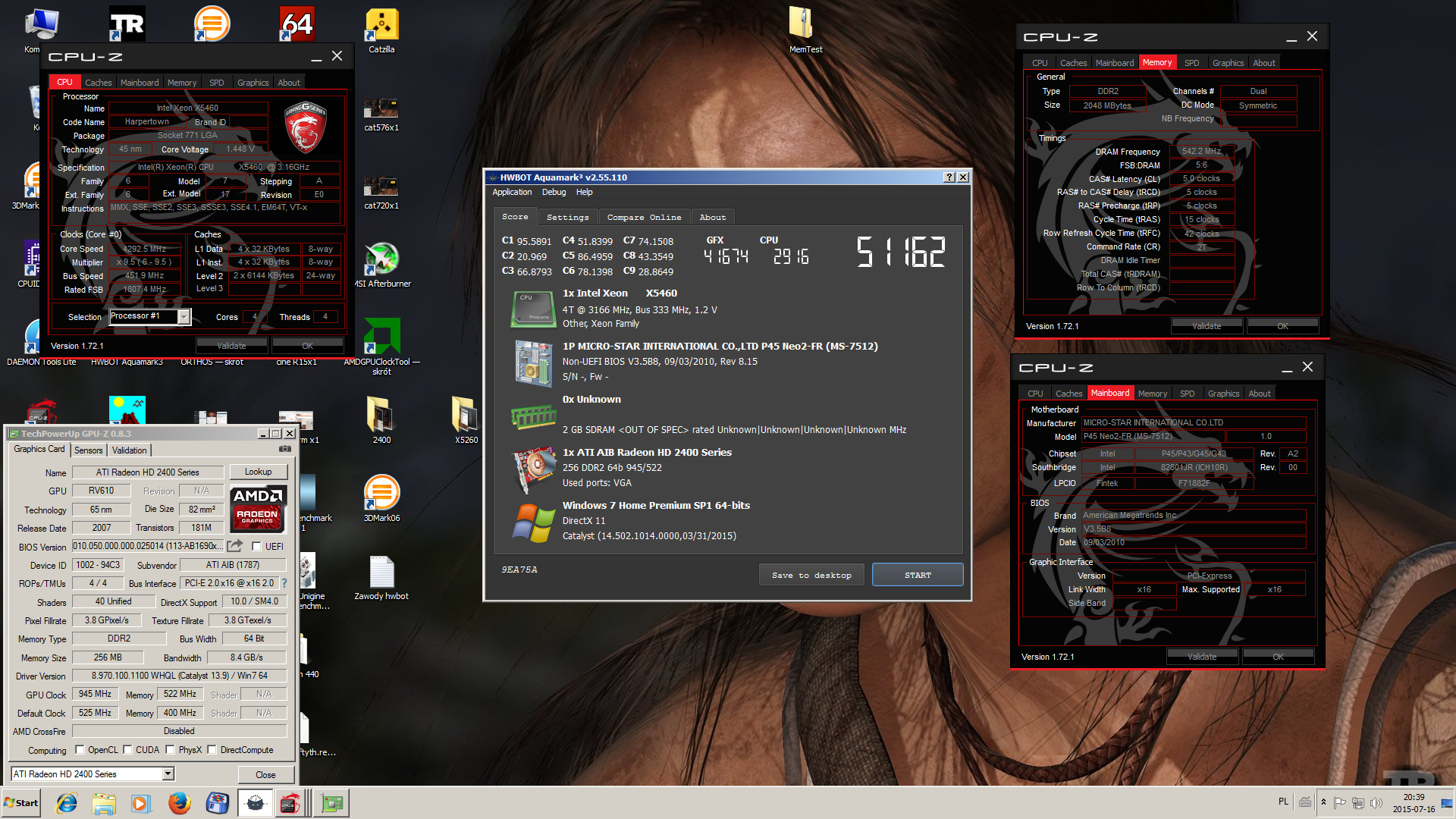The image size is (1456, 819).
Task: Open the ATI Radeon HD 2400 Series dropdown
Action: click(x=168, y=774)
